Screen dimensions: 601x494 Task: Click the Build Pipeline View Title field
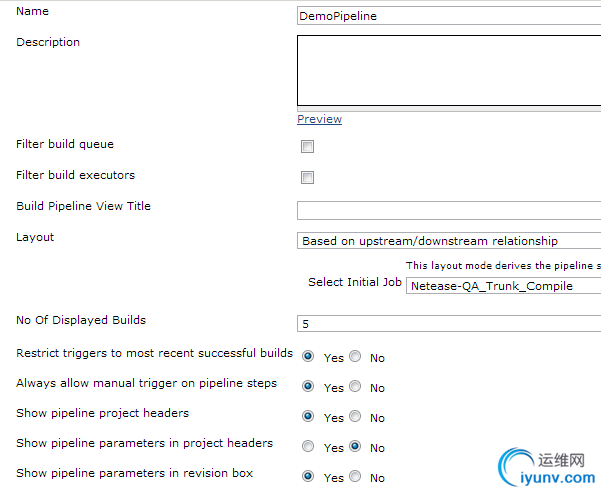pos(449,210)
